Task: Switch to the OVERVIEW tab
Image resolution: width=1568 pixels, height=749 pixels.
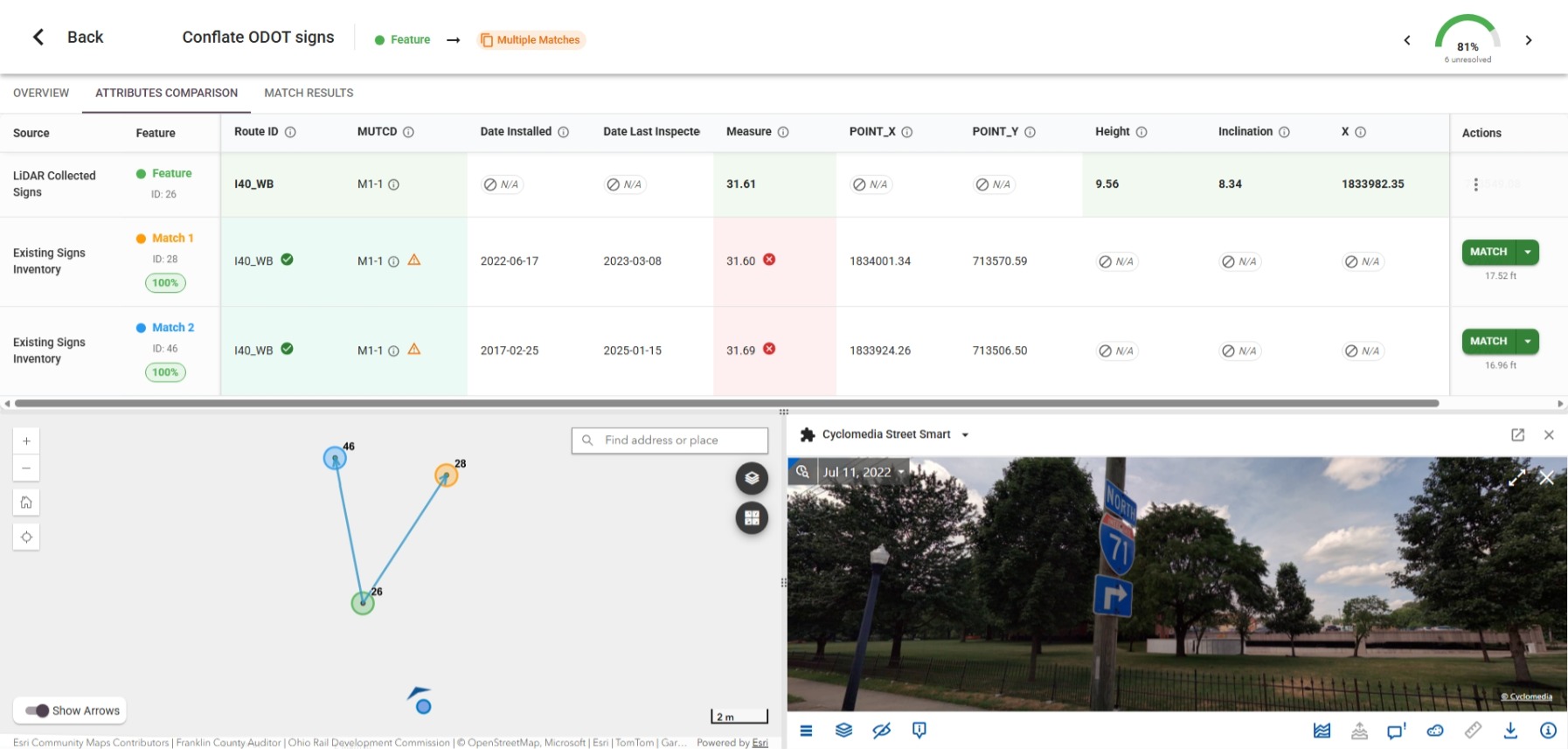Action: pos(41,93)
